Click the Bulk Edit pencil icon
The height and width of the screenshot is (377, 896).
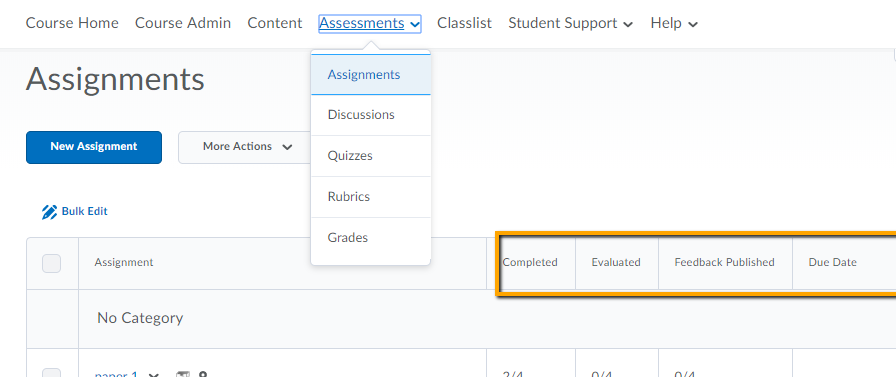coord(49,212)
